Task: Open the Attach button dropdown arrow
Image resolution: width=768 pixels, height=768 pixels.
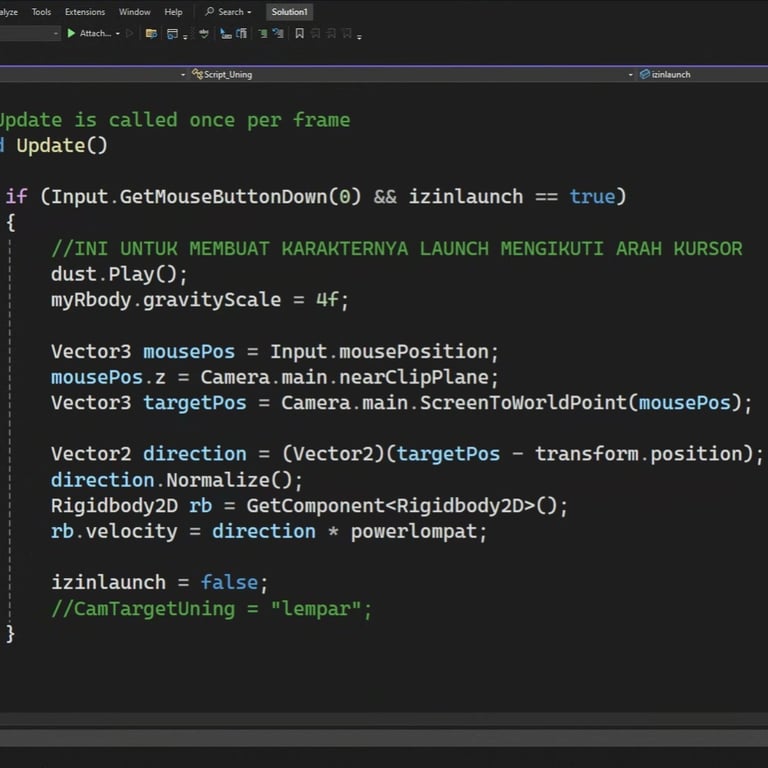Action: 118,34
